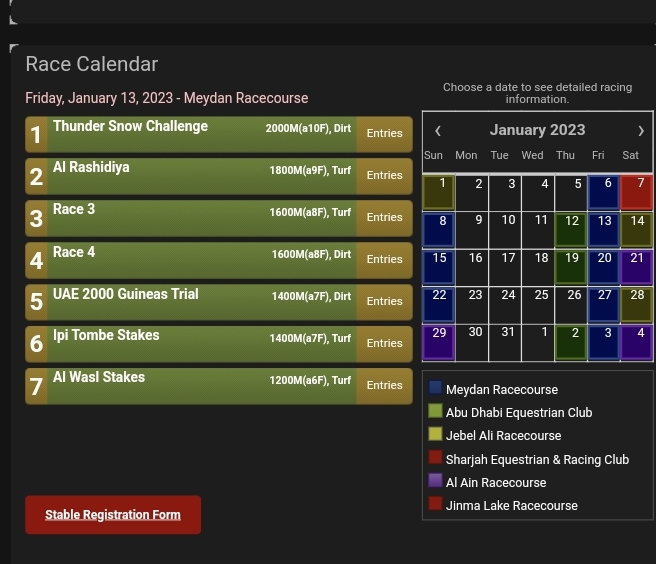The width and height of the screenshot is (656, 564).
Task: Click the Meydan Racecourse blue legend swatch
Action: pos(435,387)
